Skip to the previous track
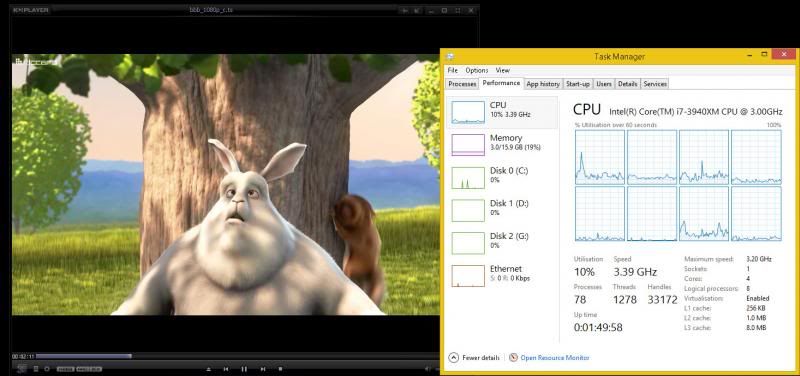The image size is (800, 376). click(x=226, y=369)
